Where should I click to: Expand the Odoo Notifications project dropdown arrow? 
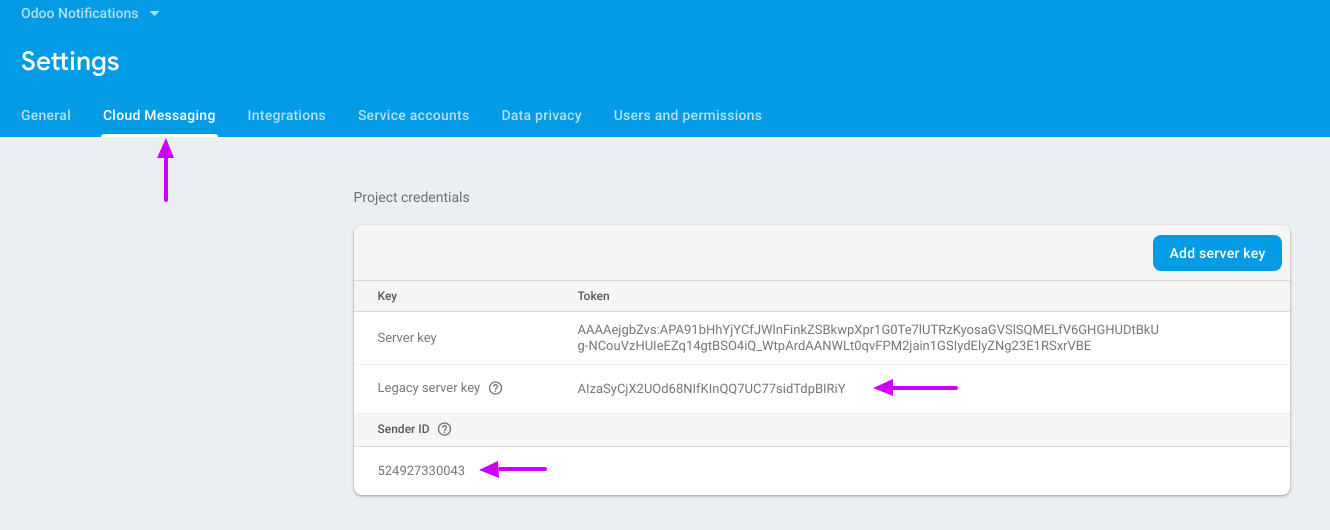(x=154, y=14)
